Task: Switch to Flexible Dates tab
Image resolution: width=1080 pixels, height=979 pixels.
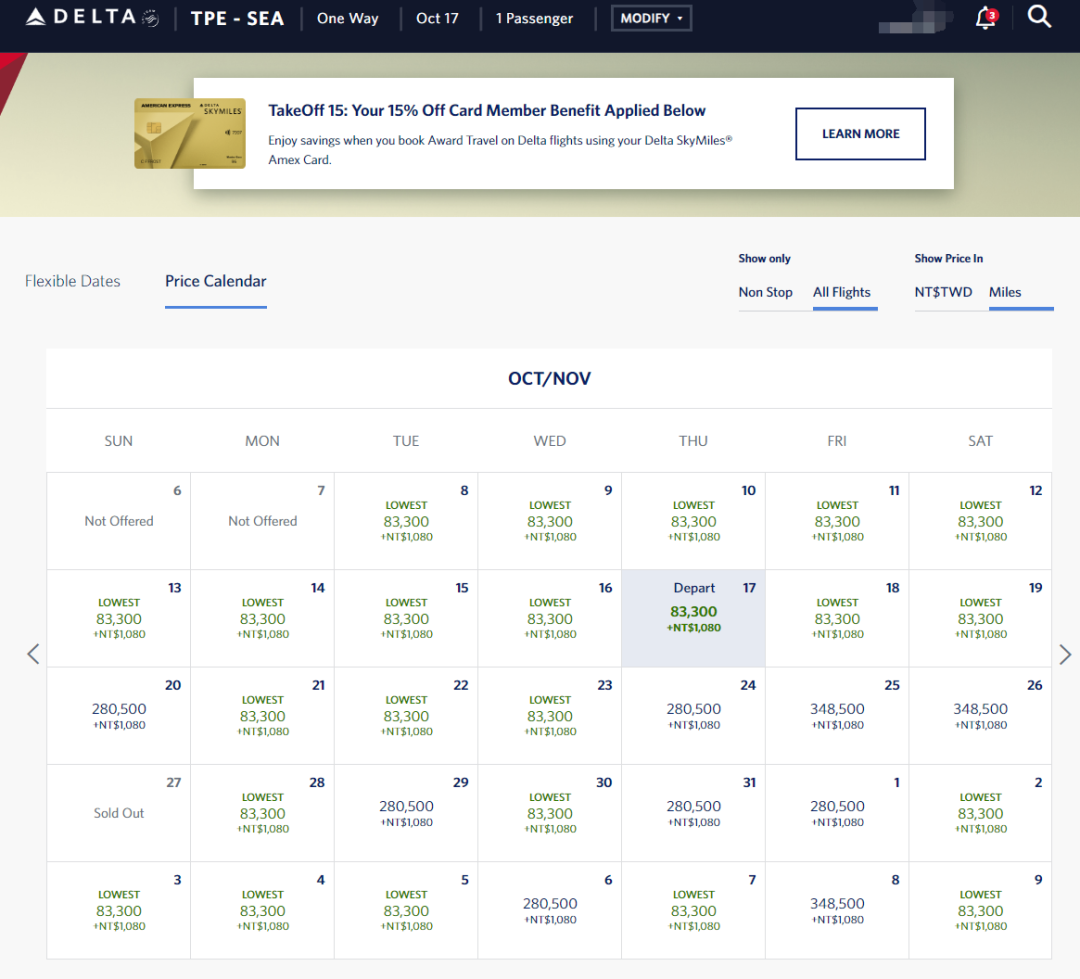Action: (x=73, y=281)
